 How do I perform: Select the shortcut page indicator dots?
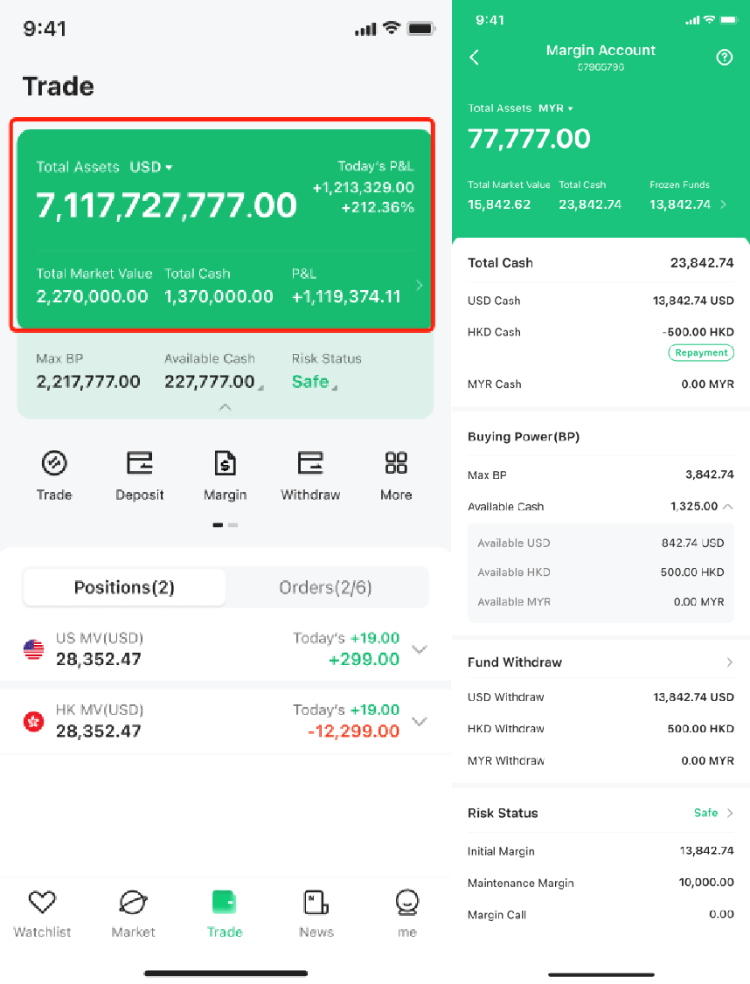coord(225,525)
